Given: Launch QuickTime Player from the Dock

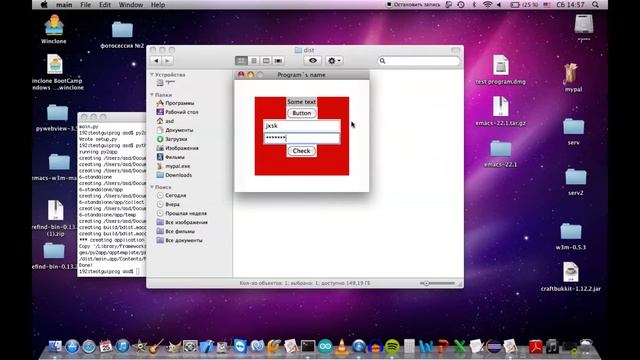Looking at the screenshot, I should pyautogui.click(x=359, y=347).
